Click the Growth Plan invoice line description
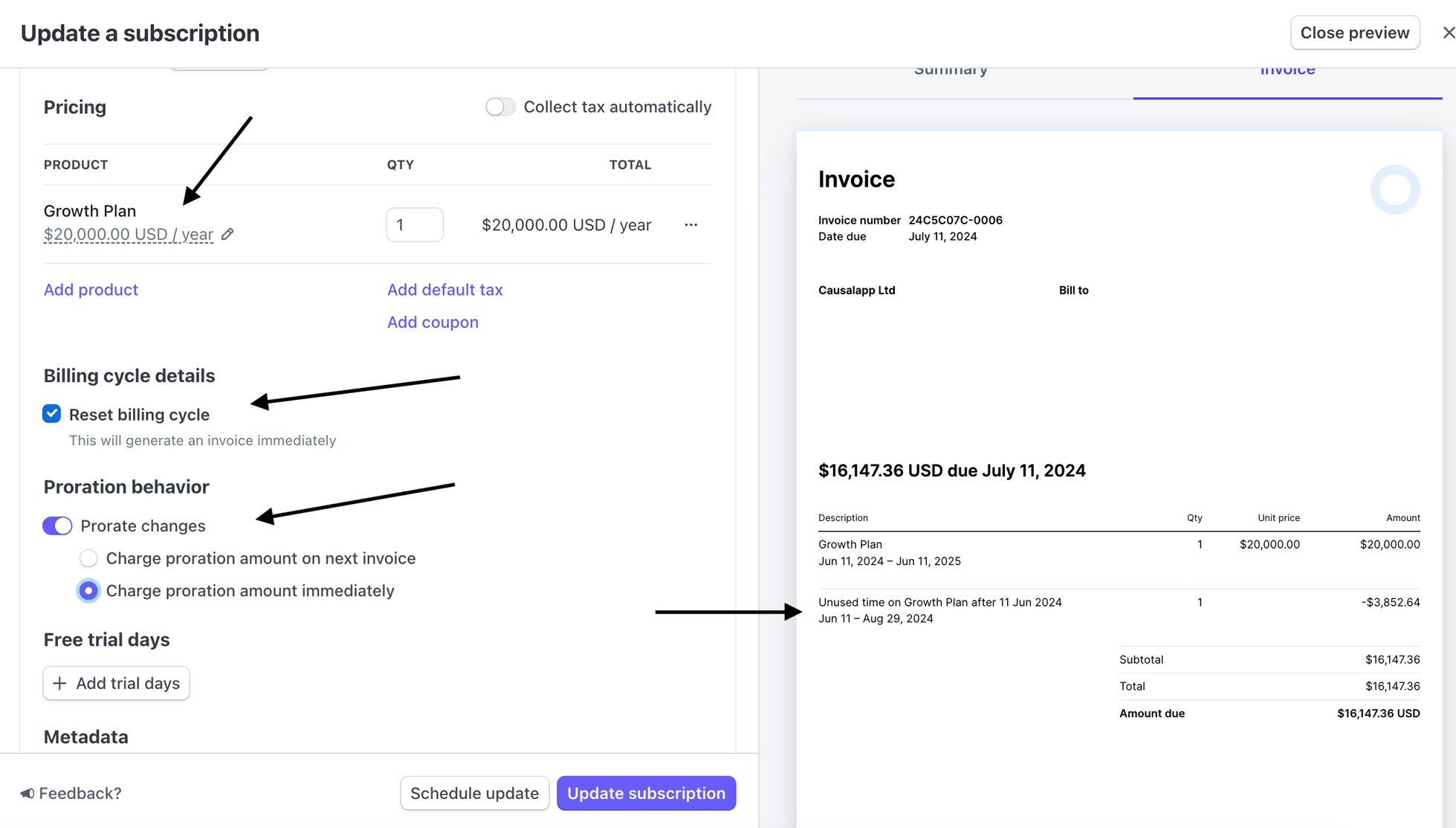This screenshot has width=1456, height=828. coord(850,545)
